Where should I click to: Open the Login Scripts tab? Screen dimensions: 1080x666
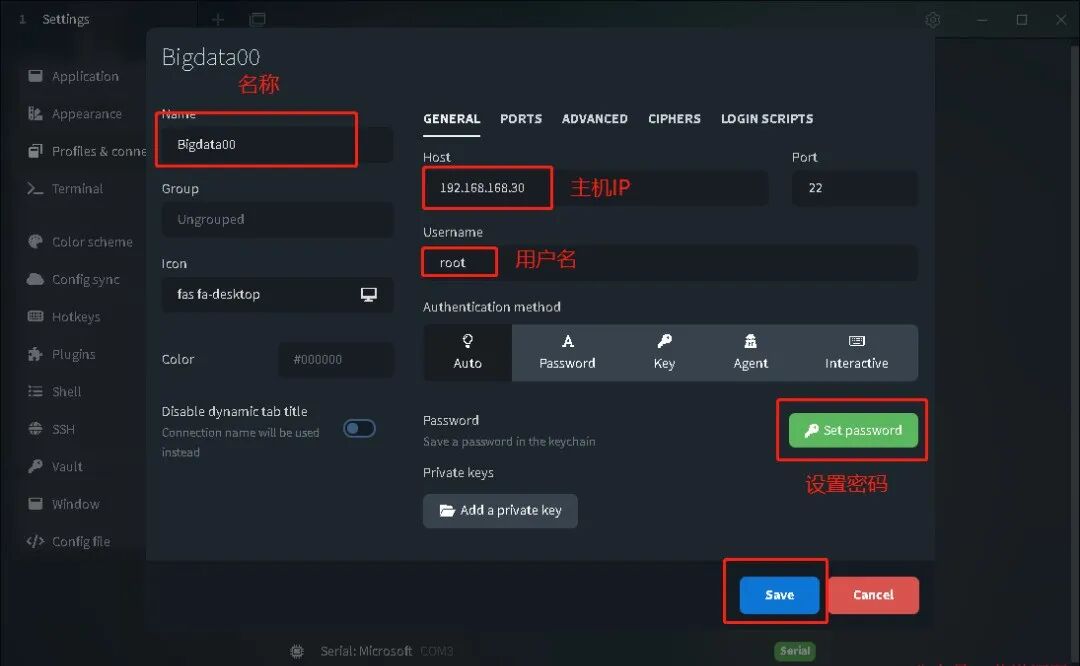(767, 119)
